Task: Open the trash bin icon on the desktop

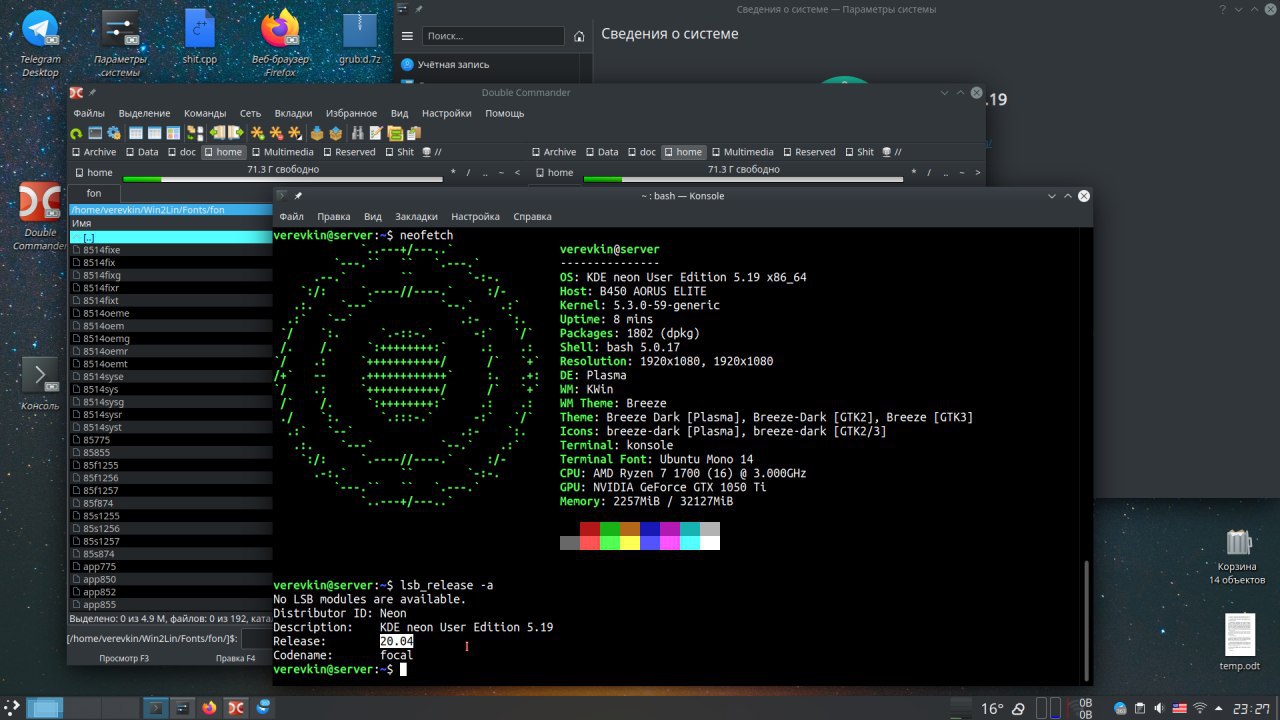Action: click(x=1238, y=556)
